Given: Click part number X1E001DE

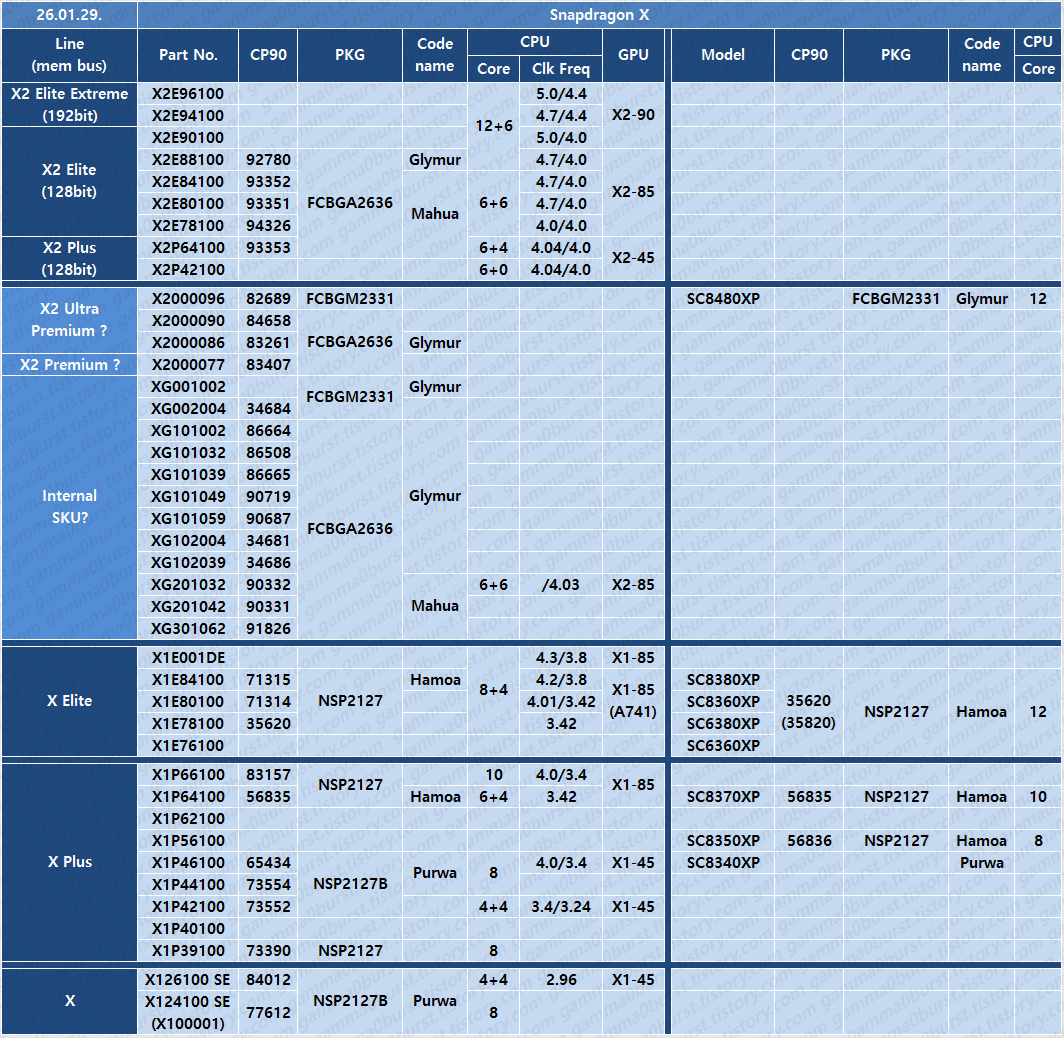Looking at the screenshot, I should (x=188, y=658).
